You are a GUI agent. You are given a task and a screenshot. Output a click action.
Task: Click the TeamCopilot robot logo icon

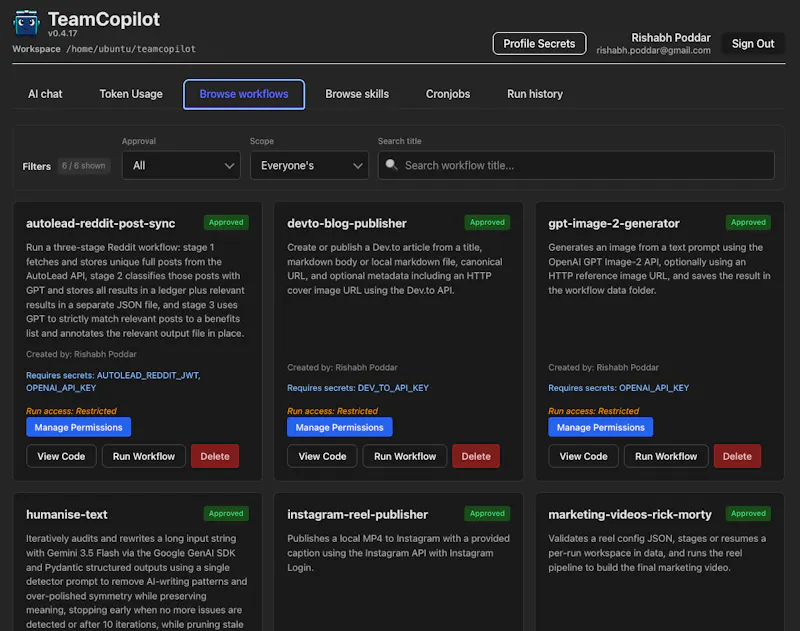click(x=27, y=23)
